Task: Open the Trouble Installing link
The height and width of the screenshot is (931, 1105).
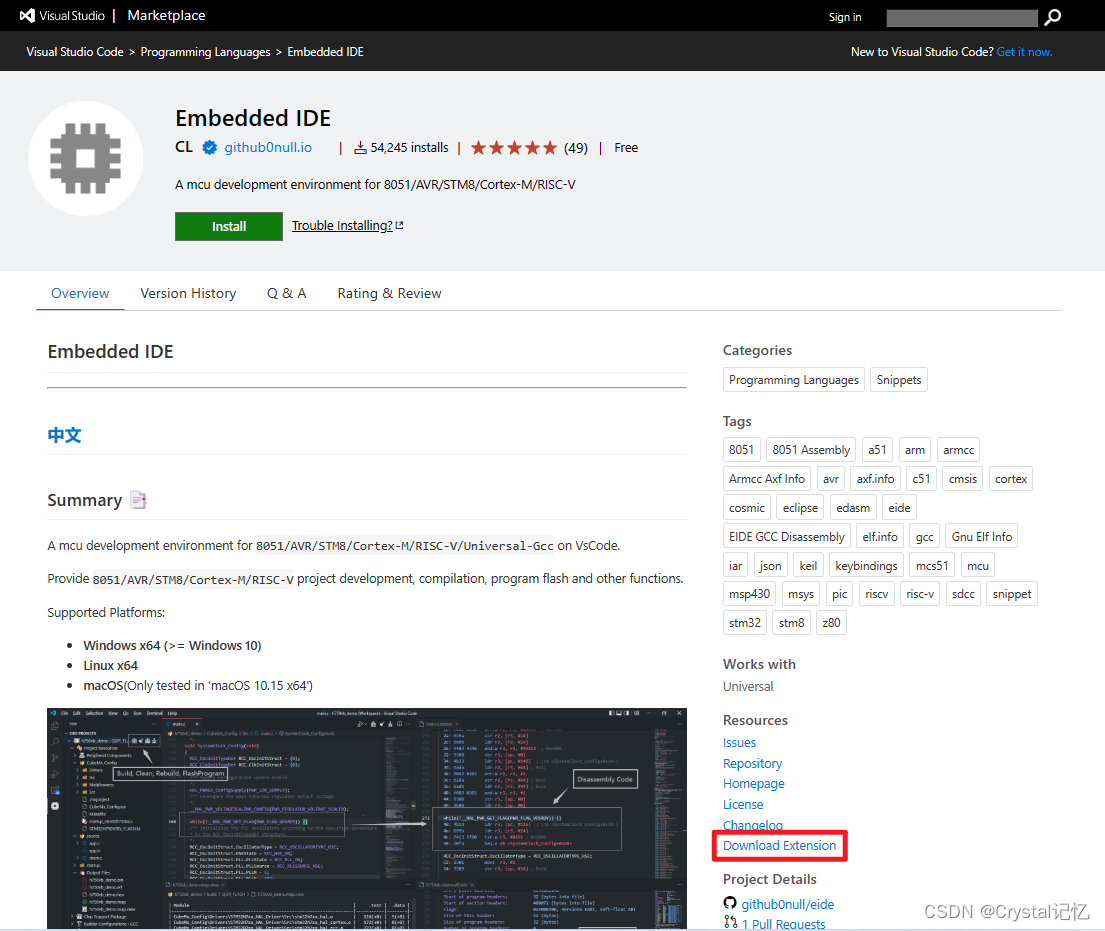Action: coord(347,226)
